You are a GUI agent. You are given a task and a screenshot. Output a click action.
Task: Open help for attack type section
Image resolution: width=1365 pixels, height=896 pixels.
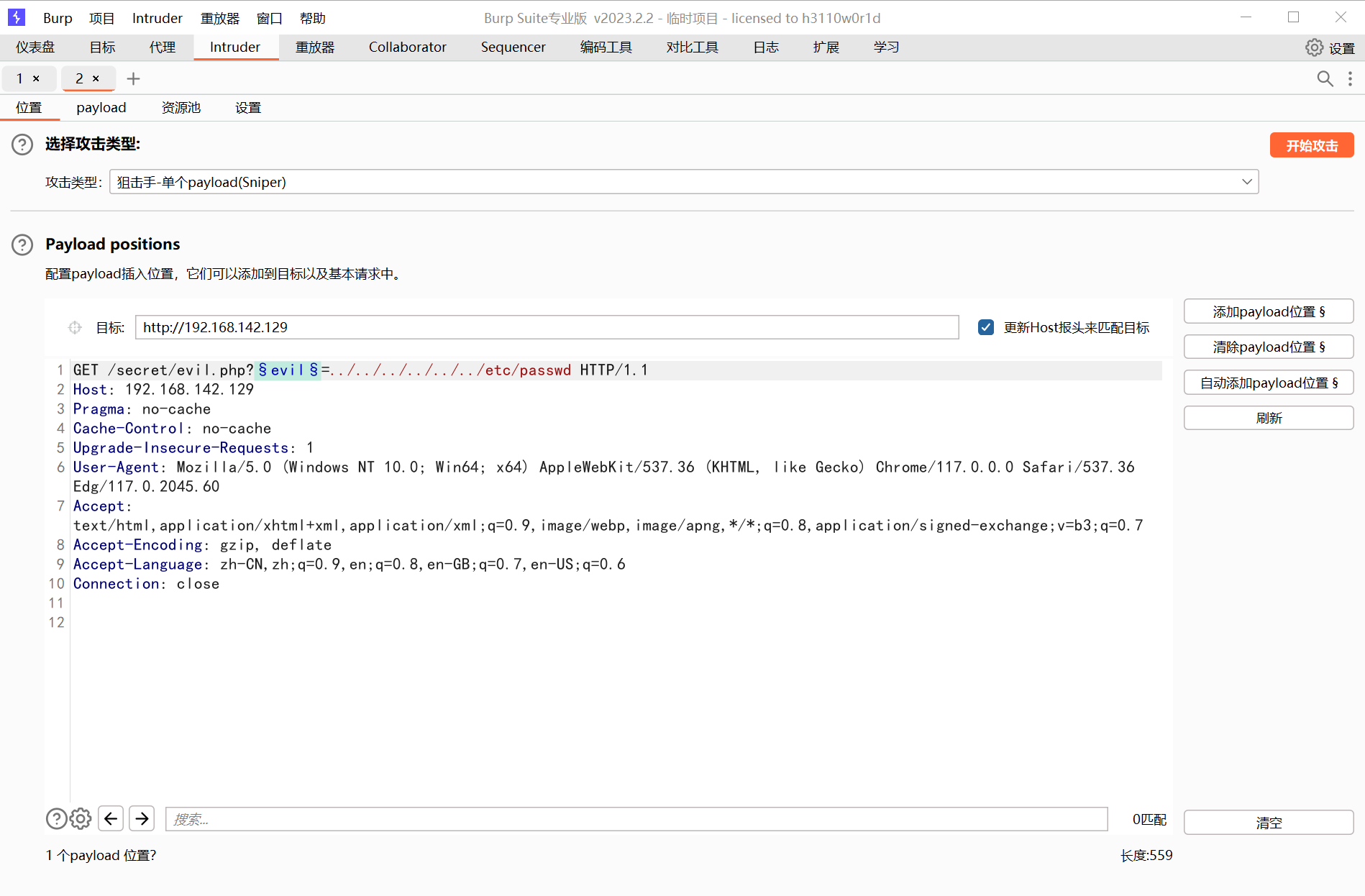pos(22,145)
